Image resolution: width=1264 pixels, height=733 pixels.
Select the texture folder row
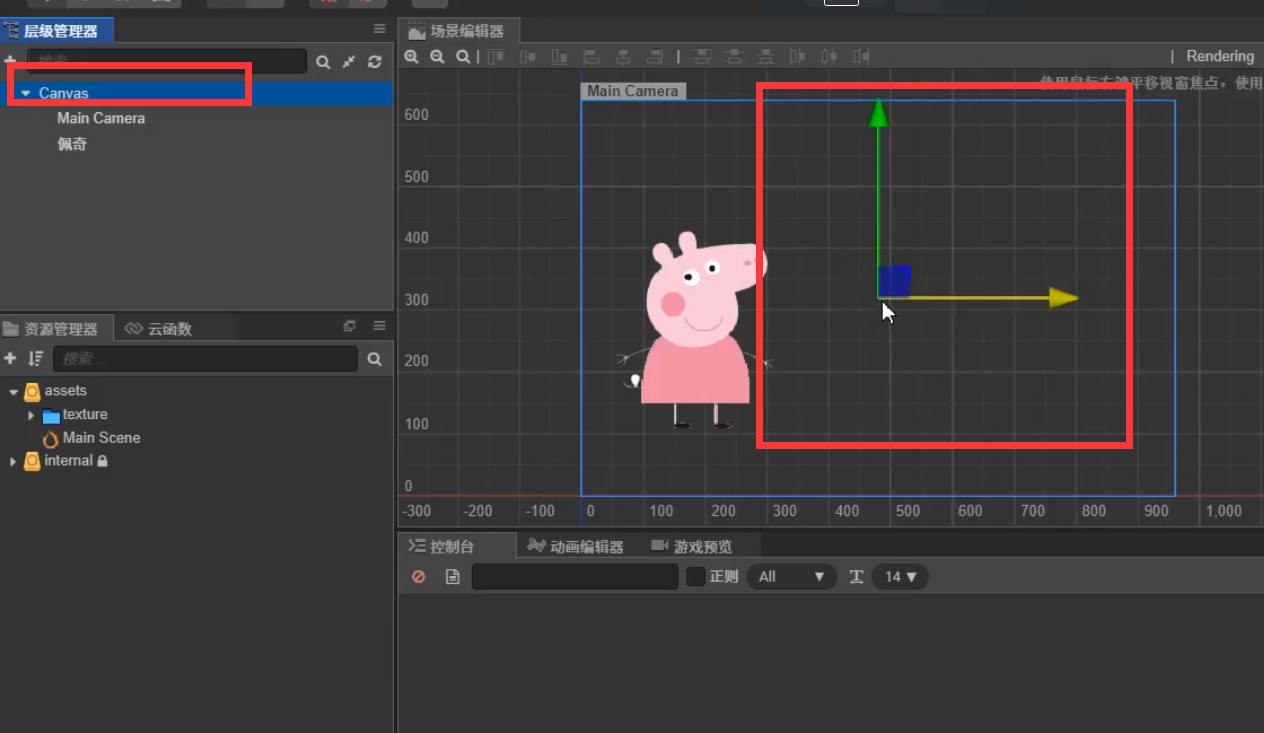85,415
